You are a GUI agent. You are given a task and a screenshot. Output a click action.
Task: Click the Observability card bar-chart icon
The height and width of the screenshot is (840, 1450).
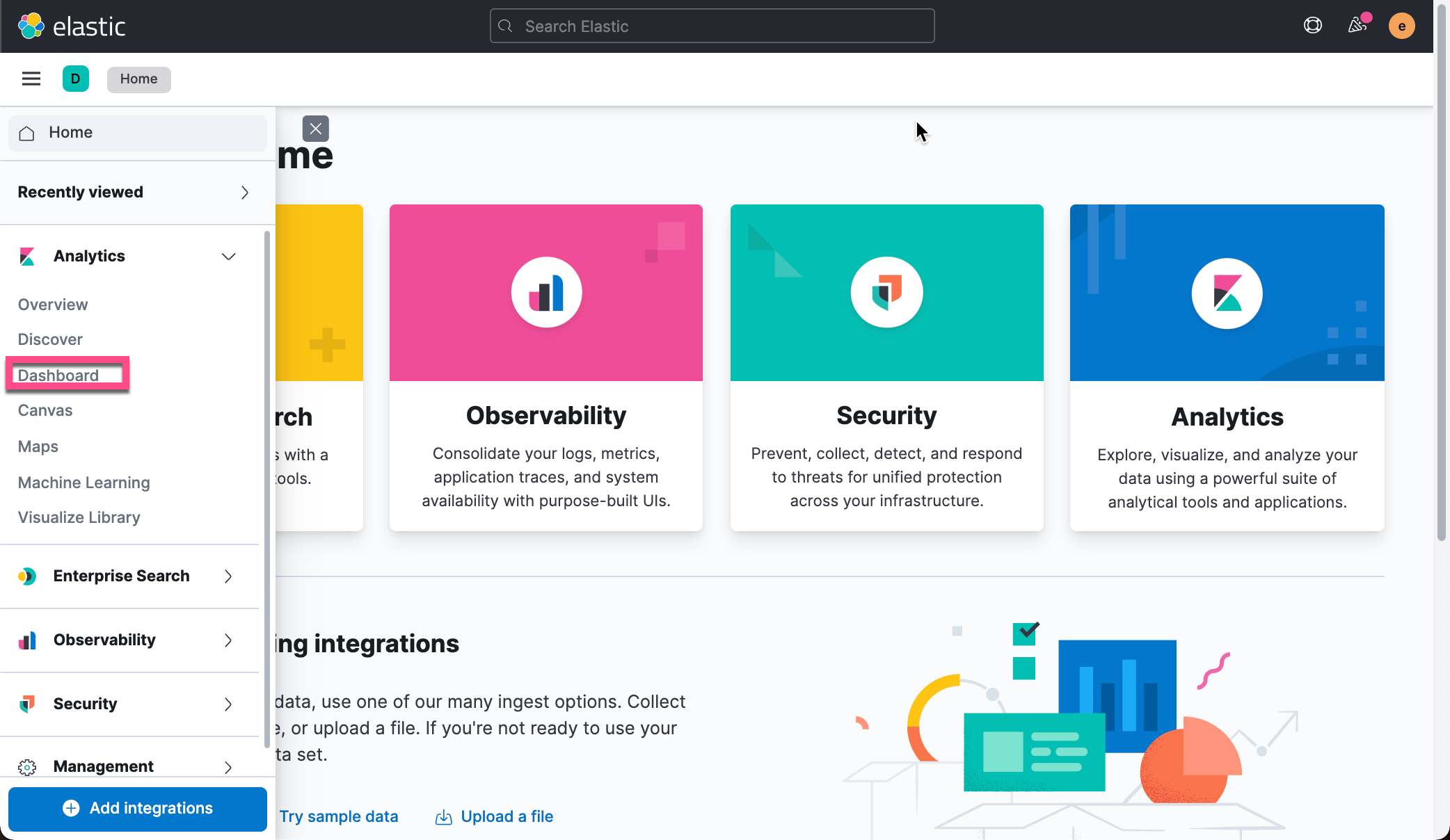click(546, 292)
